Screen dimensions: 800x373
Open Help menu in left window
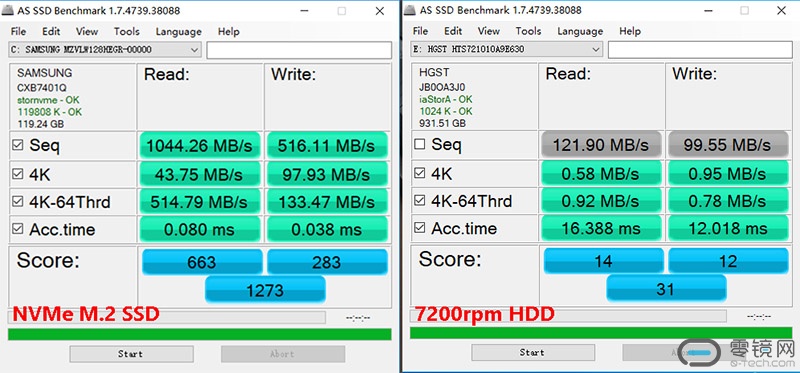click(x=229, y=32)
